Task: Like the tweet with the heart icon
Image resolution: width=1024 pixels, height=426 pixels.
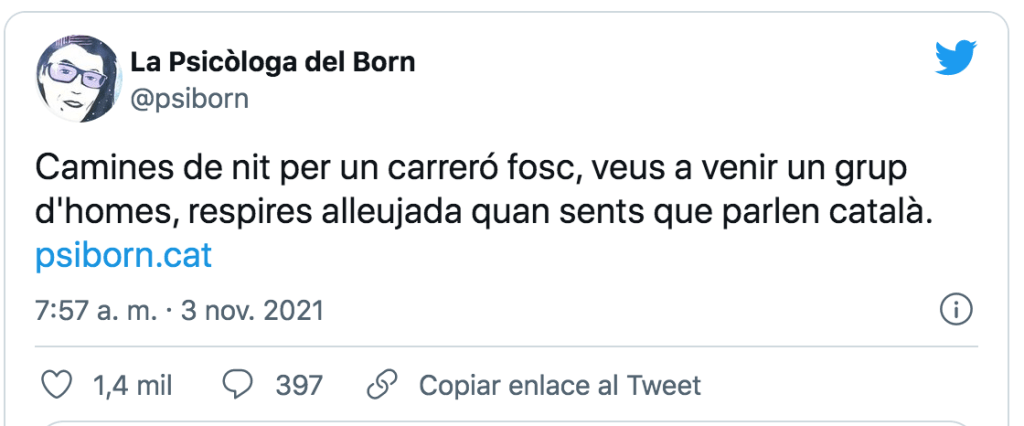Action: (62, 385)
